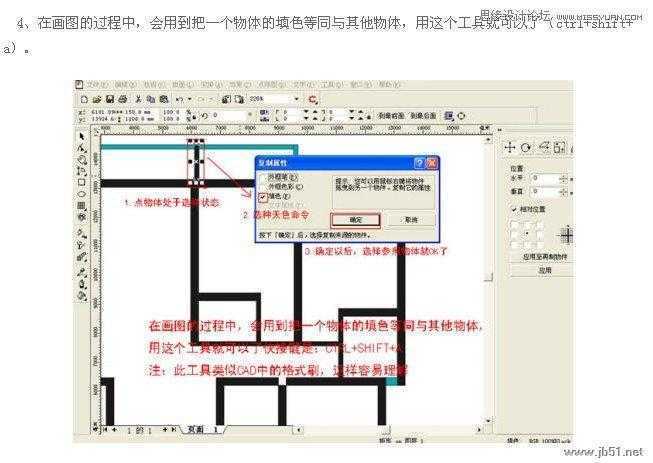Click the rotation angle input field
The width and height of the screenshot is (653, 463).
(x=229, y=115)
